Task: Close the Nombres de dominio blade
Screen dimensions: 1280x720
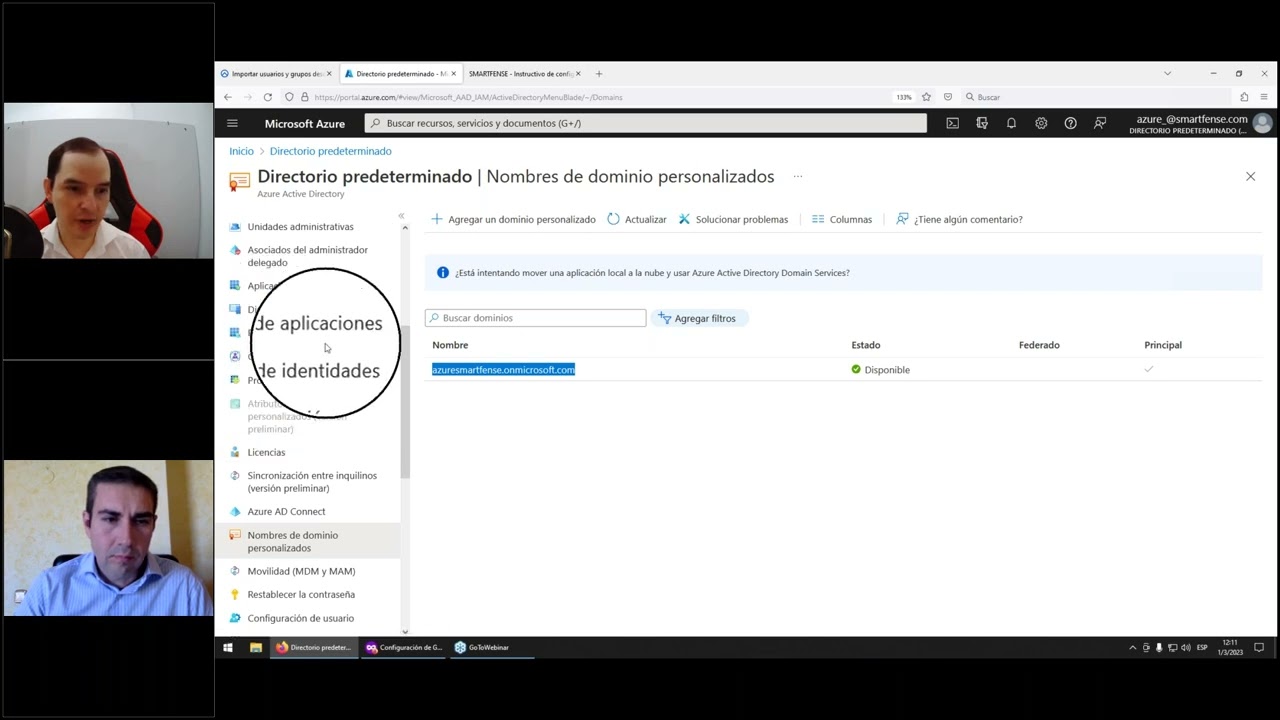Action: [x=1250, y=176]
